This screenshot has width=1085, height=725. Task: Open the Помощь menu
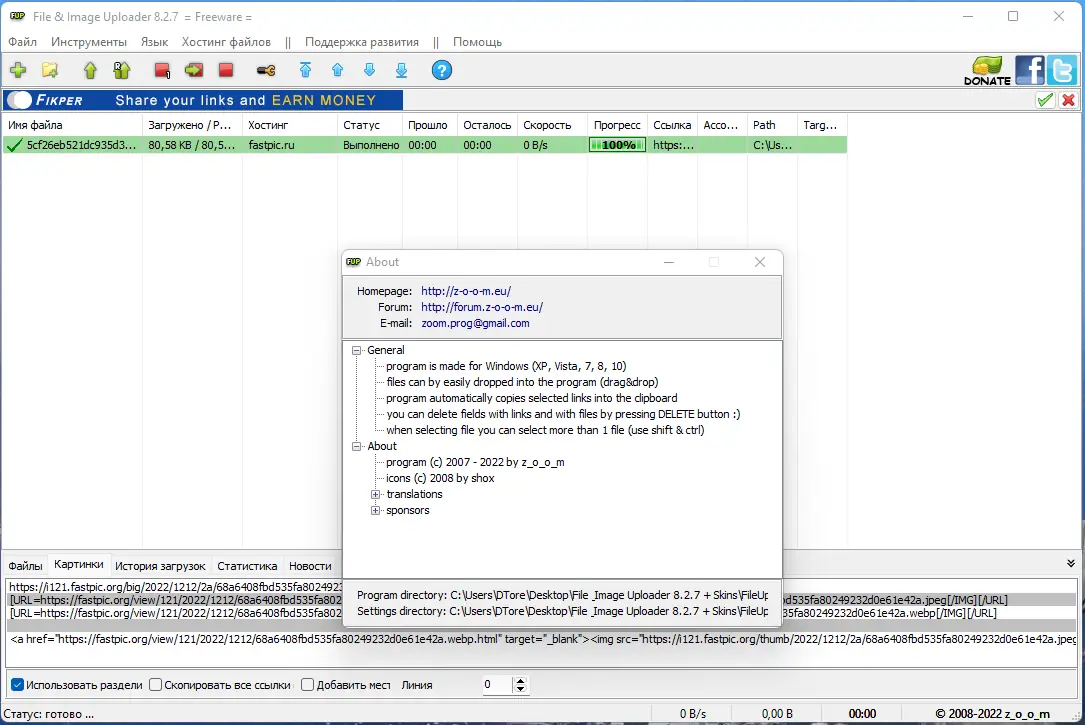(477, 42)
